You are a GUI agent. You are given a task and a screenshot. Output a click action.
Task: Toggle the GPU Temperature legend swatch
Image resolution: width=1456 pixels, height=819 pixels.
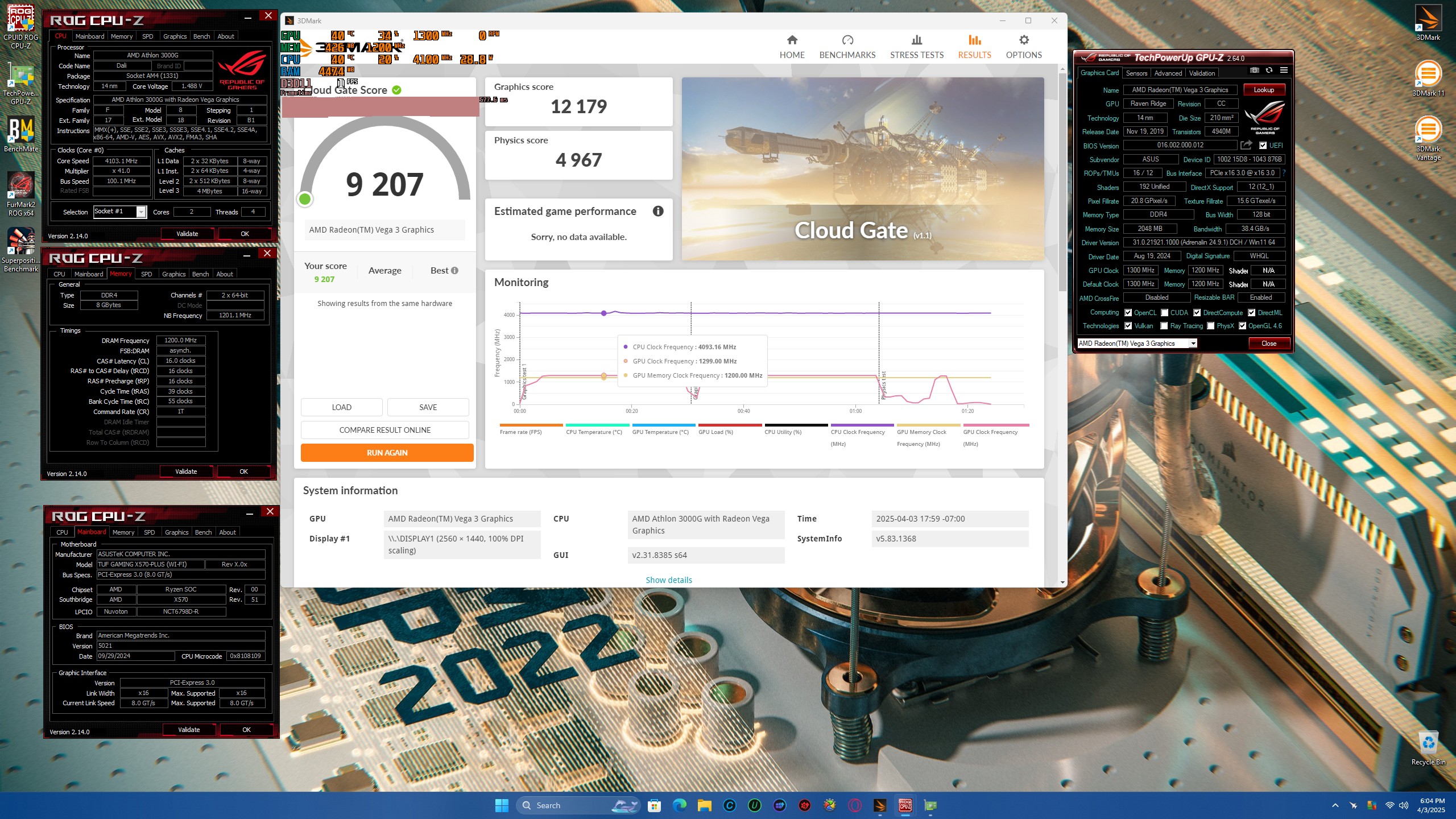(663, 425)
